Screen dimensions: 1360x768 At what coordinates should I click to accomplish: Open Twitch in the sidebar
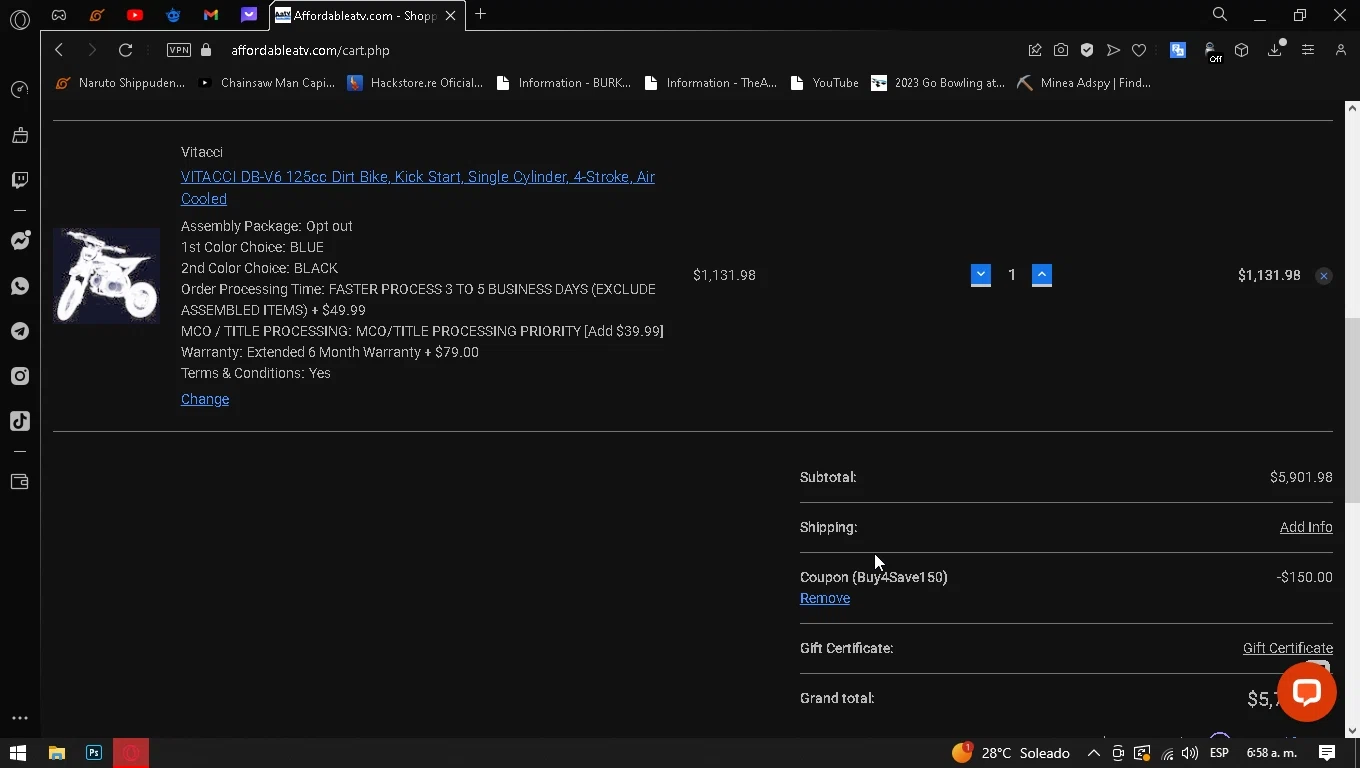(20, 180)
